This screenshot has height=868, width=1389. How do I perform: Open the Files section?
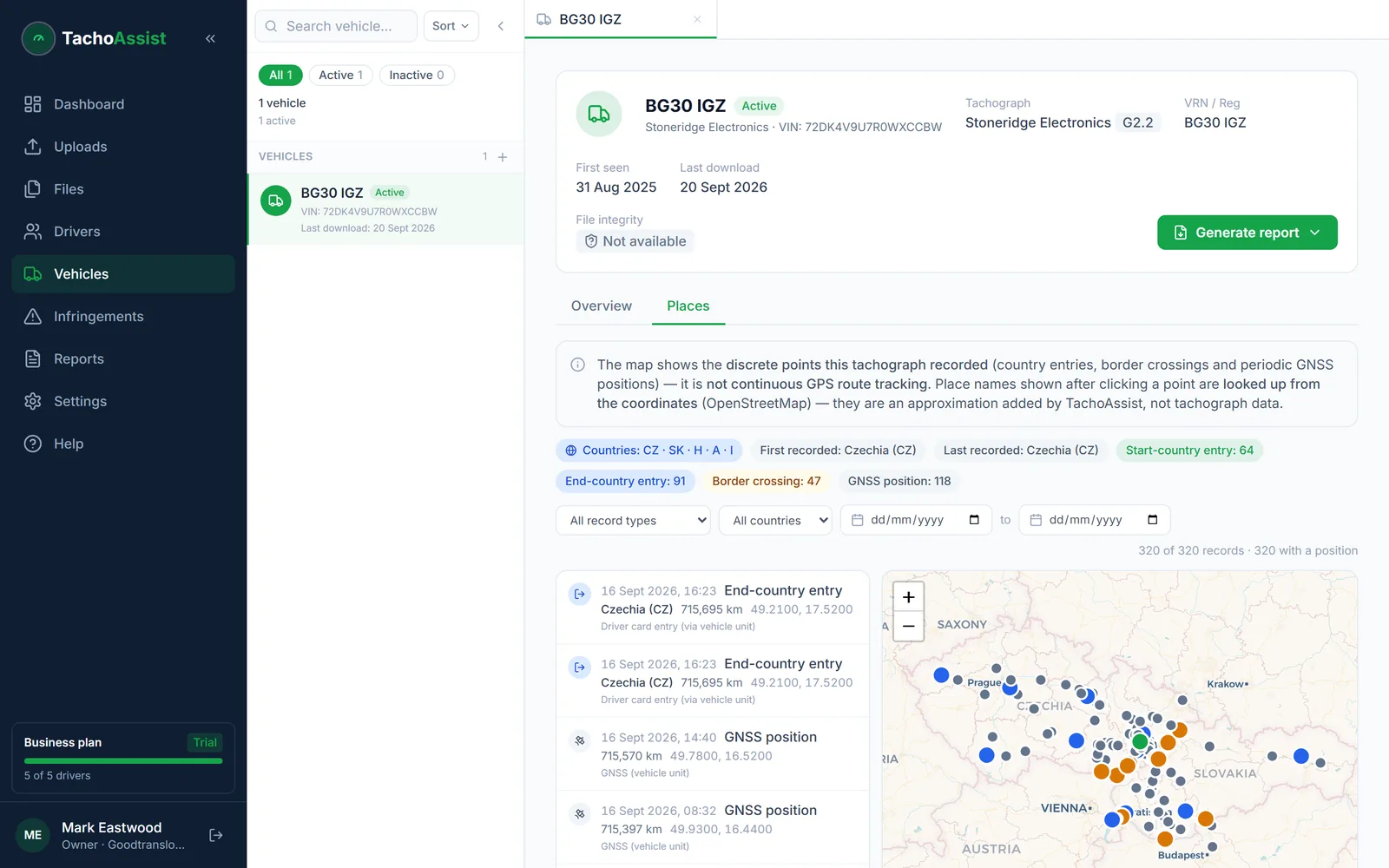[123, 189]
